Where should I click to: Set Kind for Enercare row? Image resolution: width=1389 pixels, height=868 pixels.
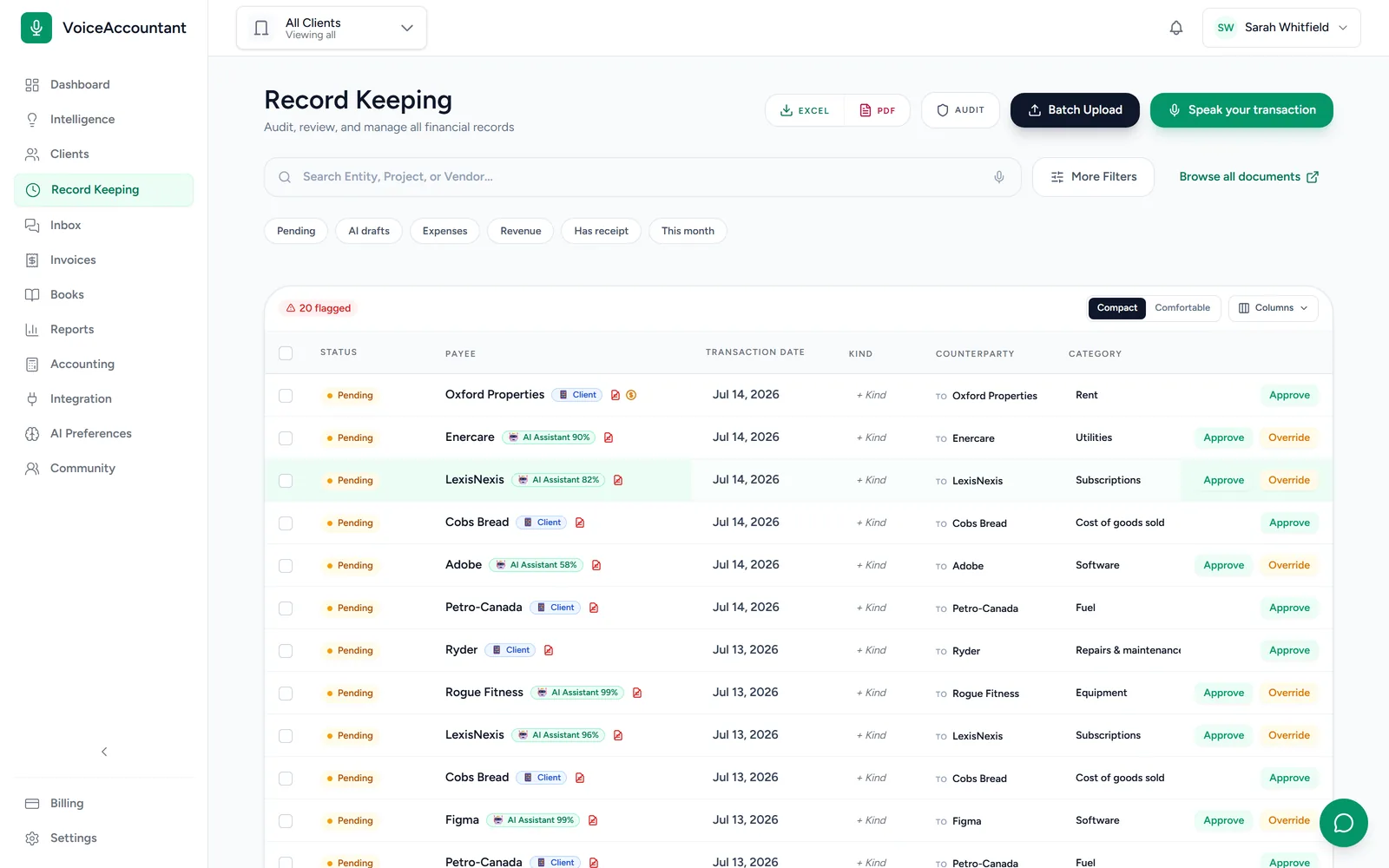click(x=872, y=437)
